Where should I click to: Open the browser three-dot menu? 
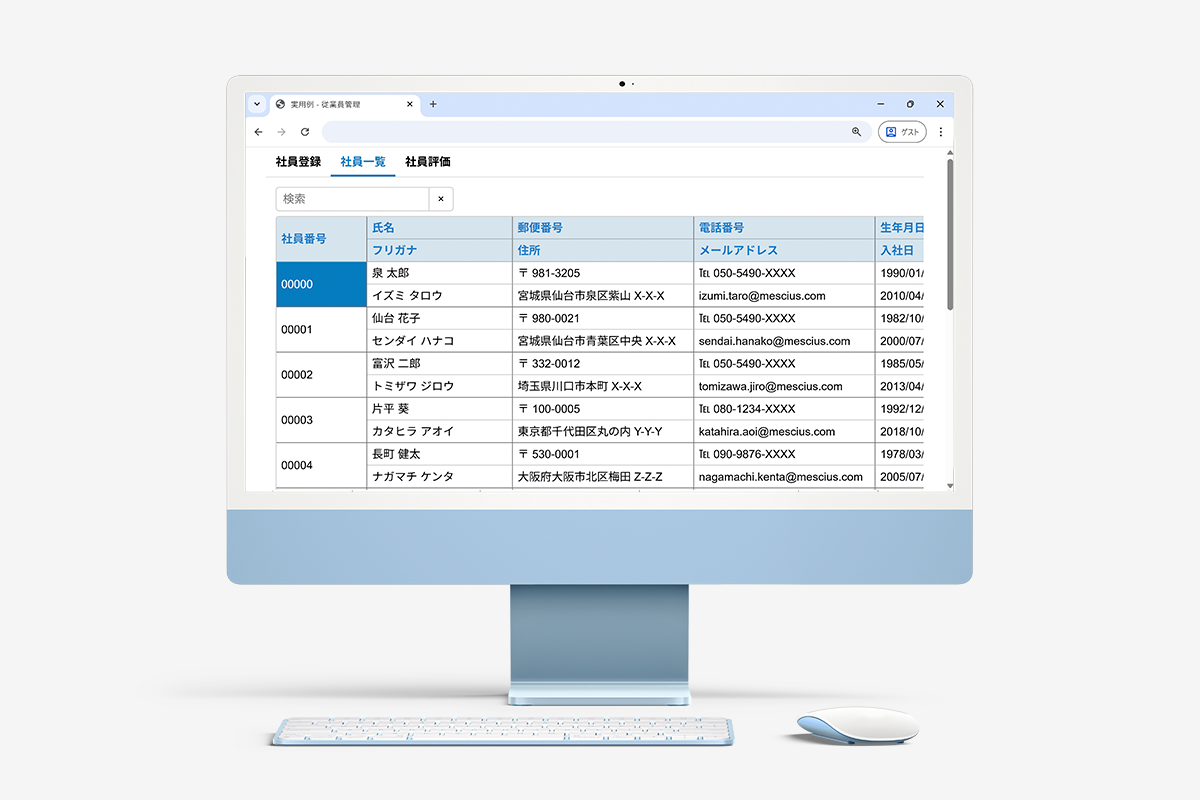click(940, 132)
